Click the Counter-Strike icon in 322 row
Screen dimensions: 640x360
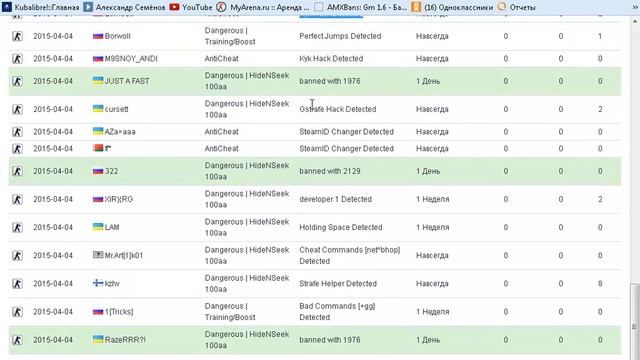[17, 171]
